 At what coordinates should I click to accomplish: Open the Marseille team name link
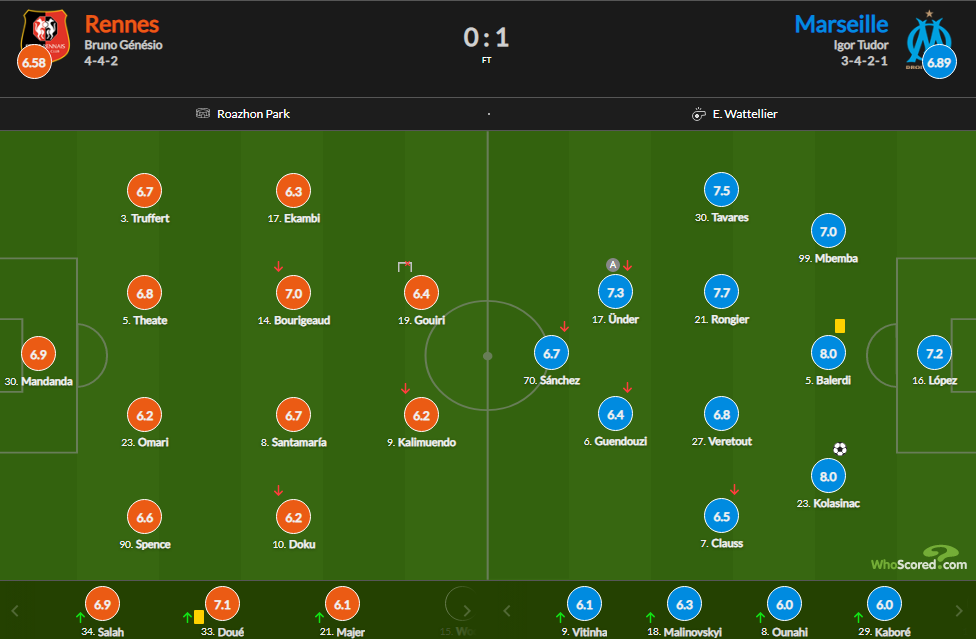coord(841,24)
